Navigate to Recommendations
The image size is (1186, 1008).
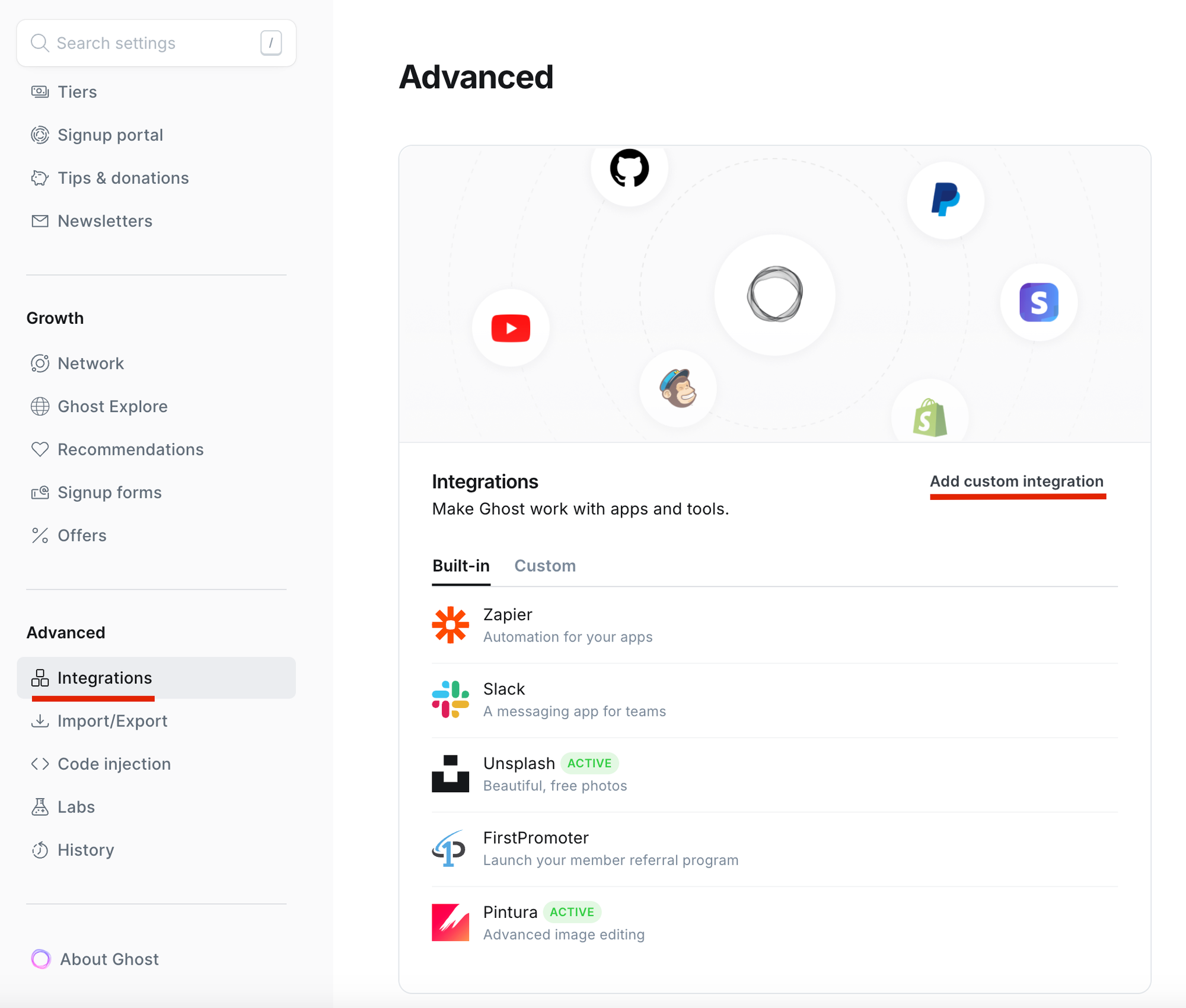tap(130, 449)
